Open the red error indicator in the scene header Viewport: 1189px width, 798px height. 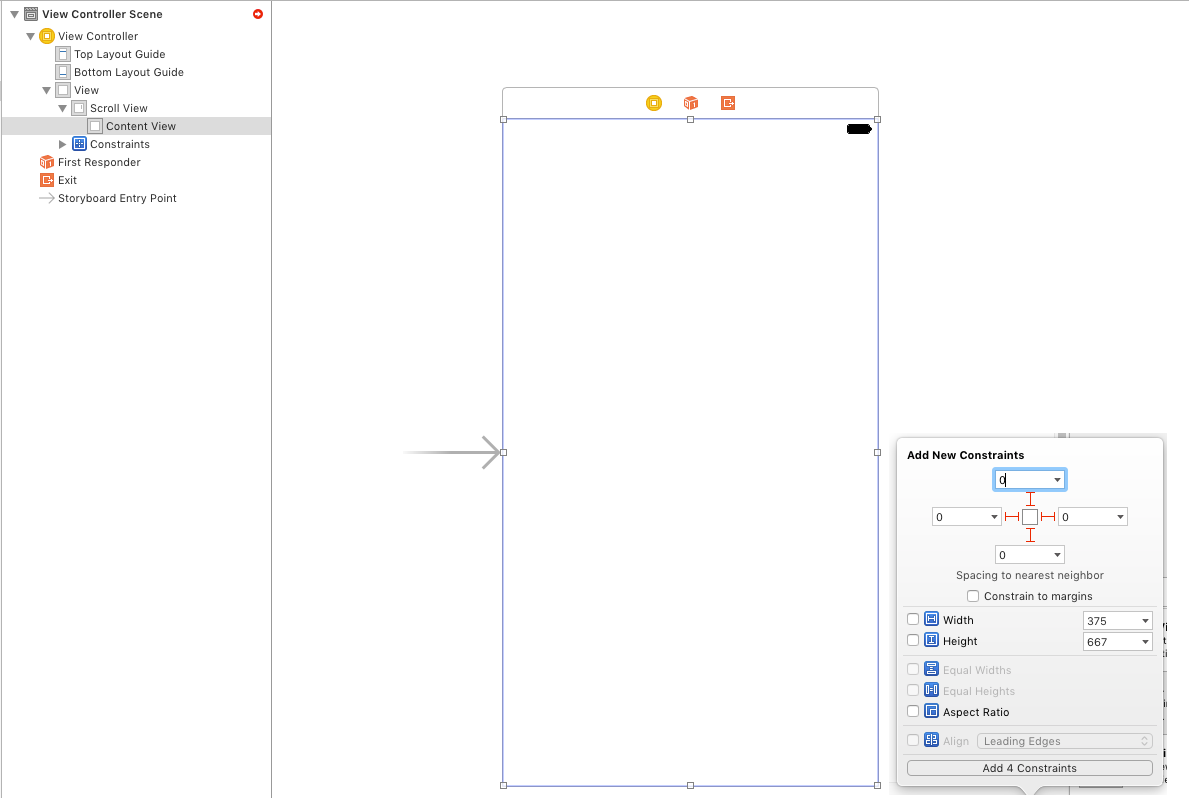point(257,14)
